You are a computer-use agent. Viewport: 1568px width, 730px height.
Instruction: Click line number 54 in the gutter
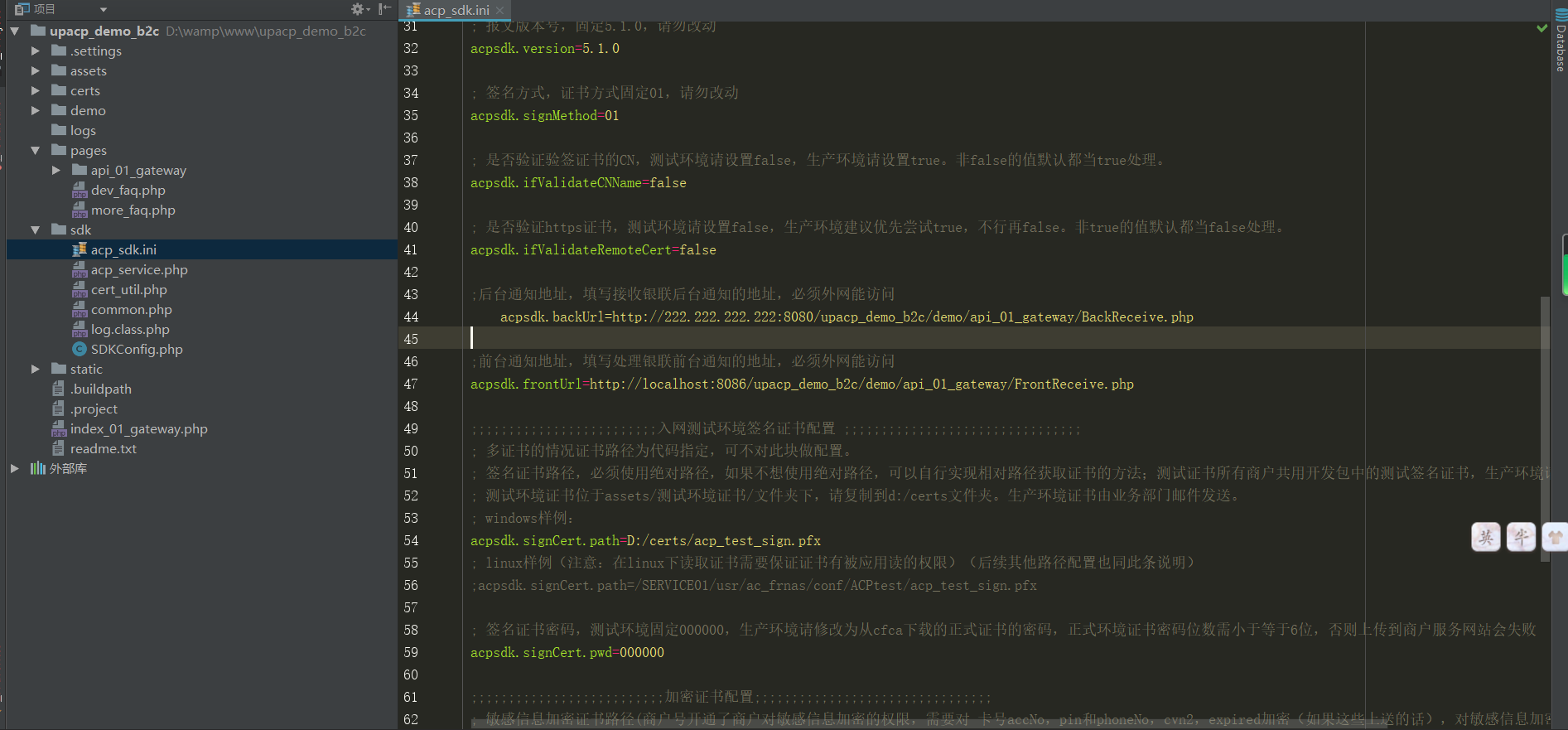[411, 541]
